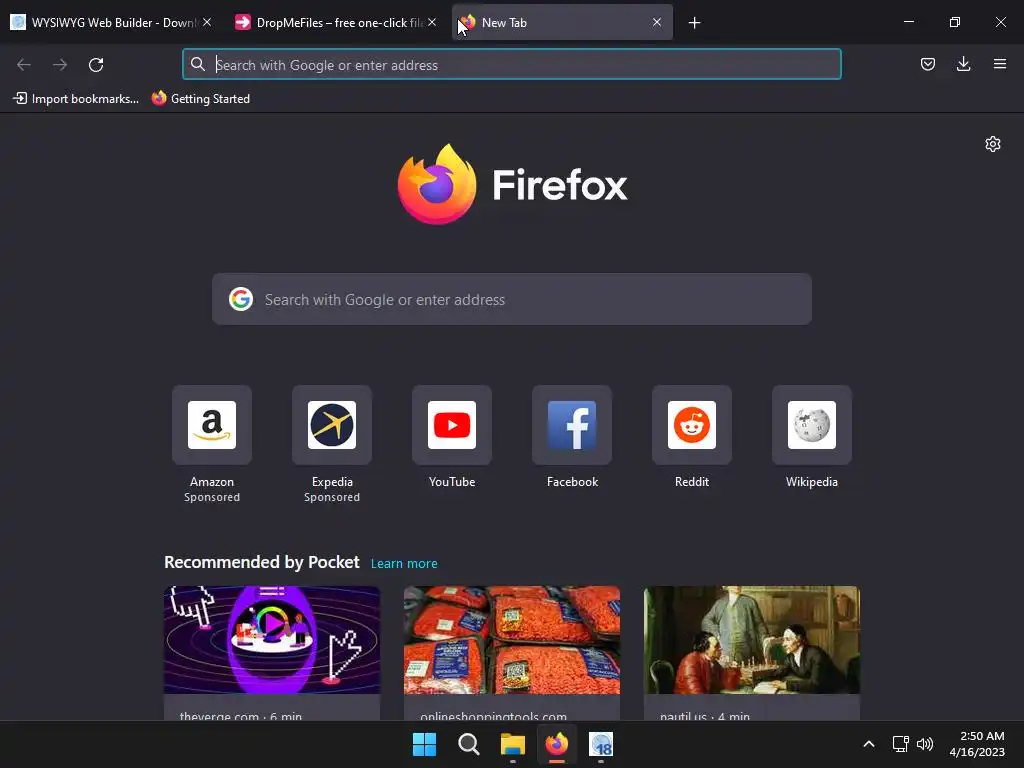
Task: Open a new tab with plus button
Action: (x=694, y=23)
